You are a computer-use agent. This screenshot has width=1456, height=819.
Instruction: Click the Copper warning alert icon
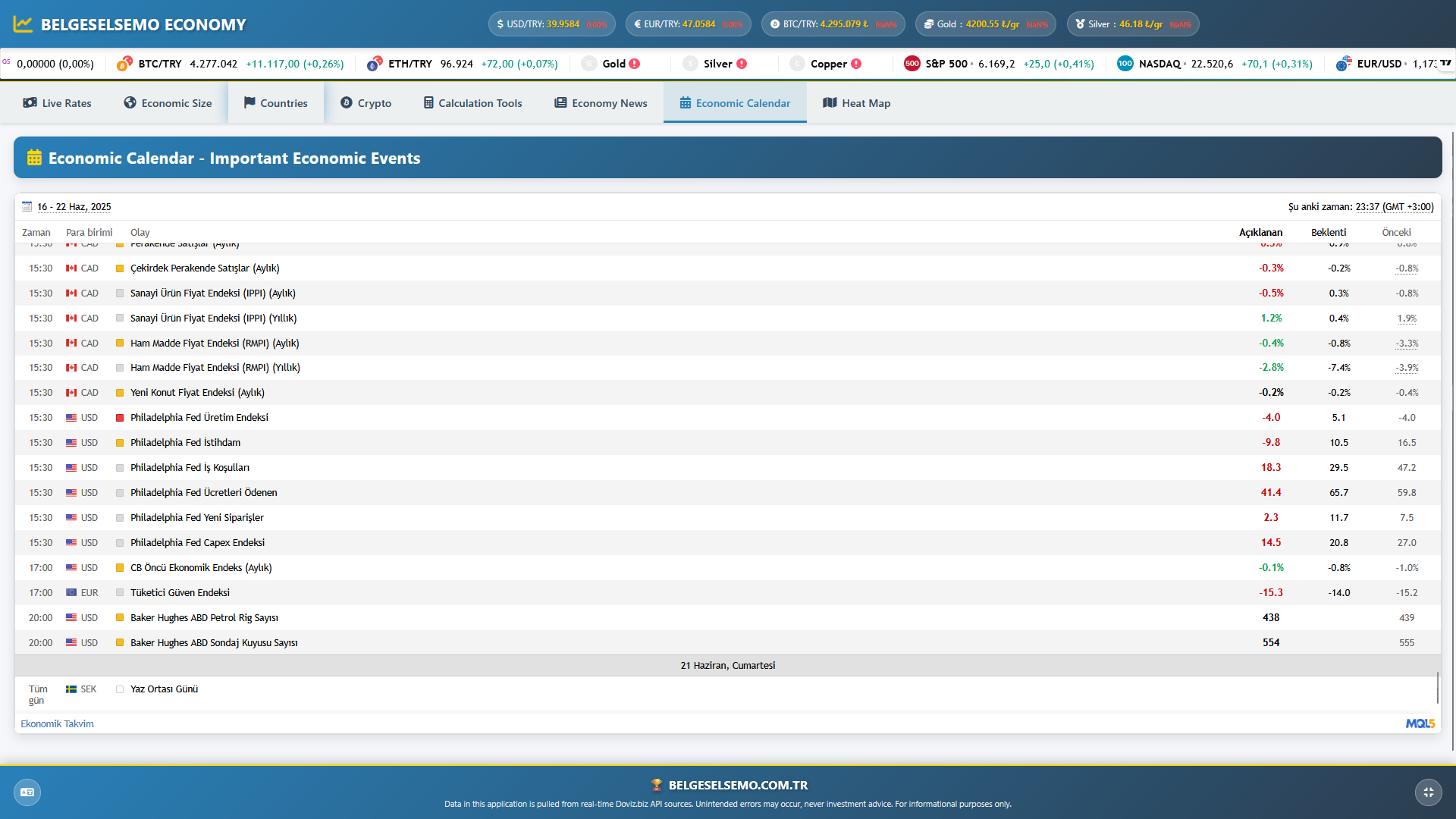pos(856,64)
